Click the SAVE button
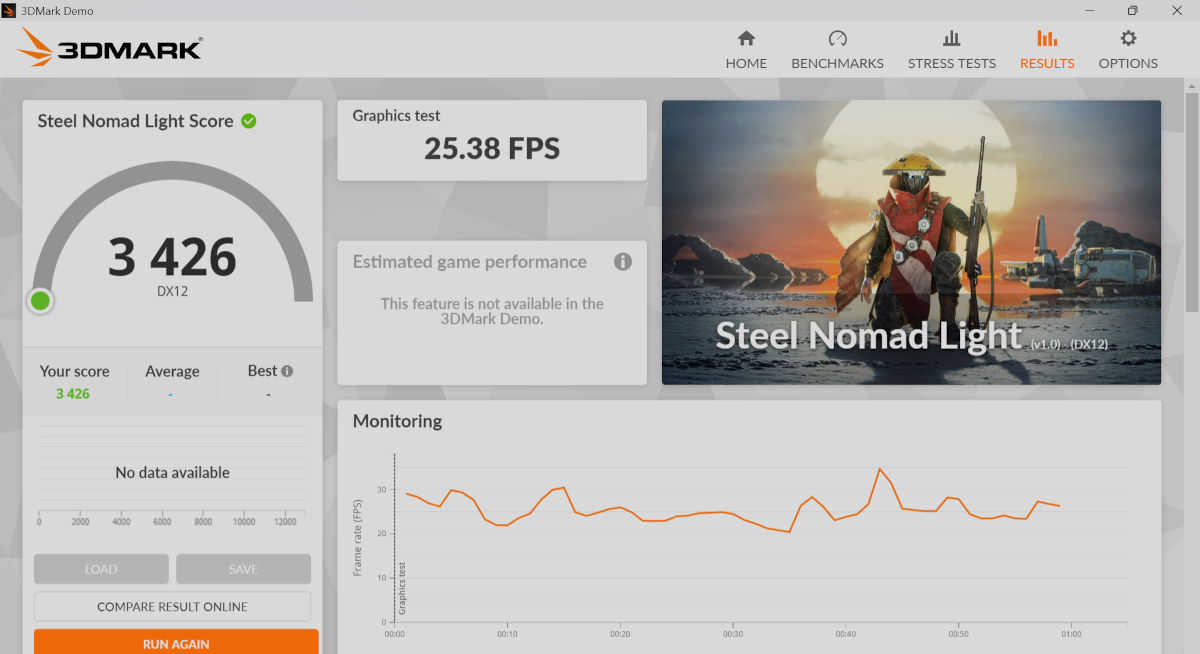Image resolution: width=1200 pixels, height=654 pixels. [243, 569]
